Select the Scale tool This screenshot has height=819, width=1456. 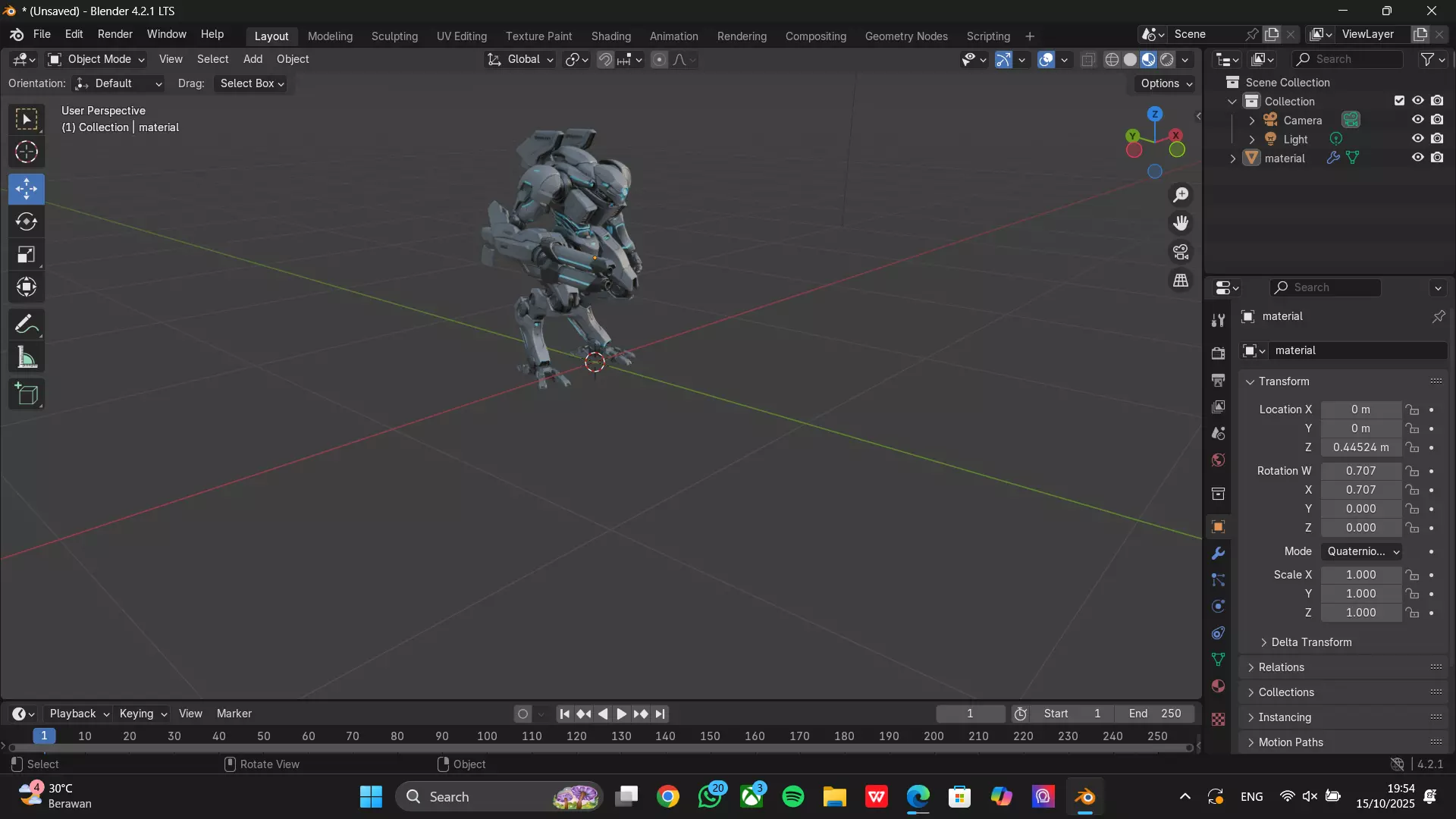point(27,255)
